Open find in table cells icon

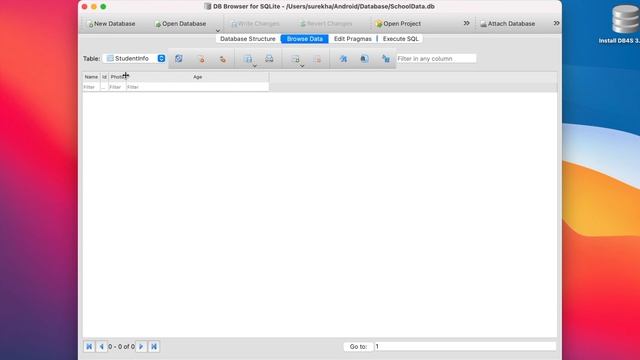pos(364,59)
